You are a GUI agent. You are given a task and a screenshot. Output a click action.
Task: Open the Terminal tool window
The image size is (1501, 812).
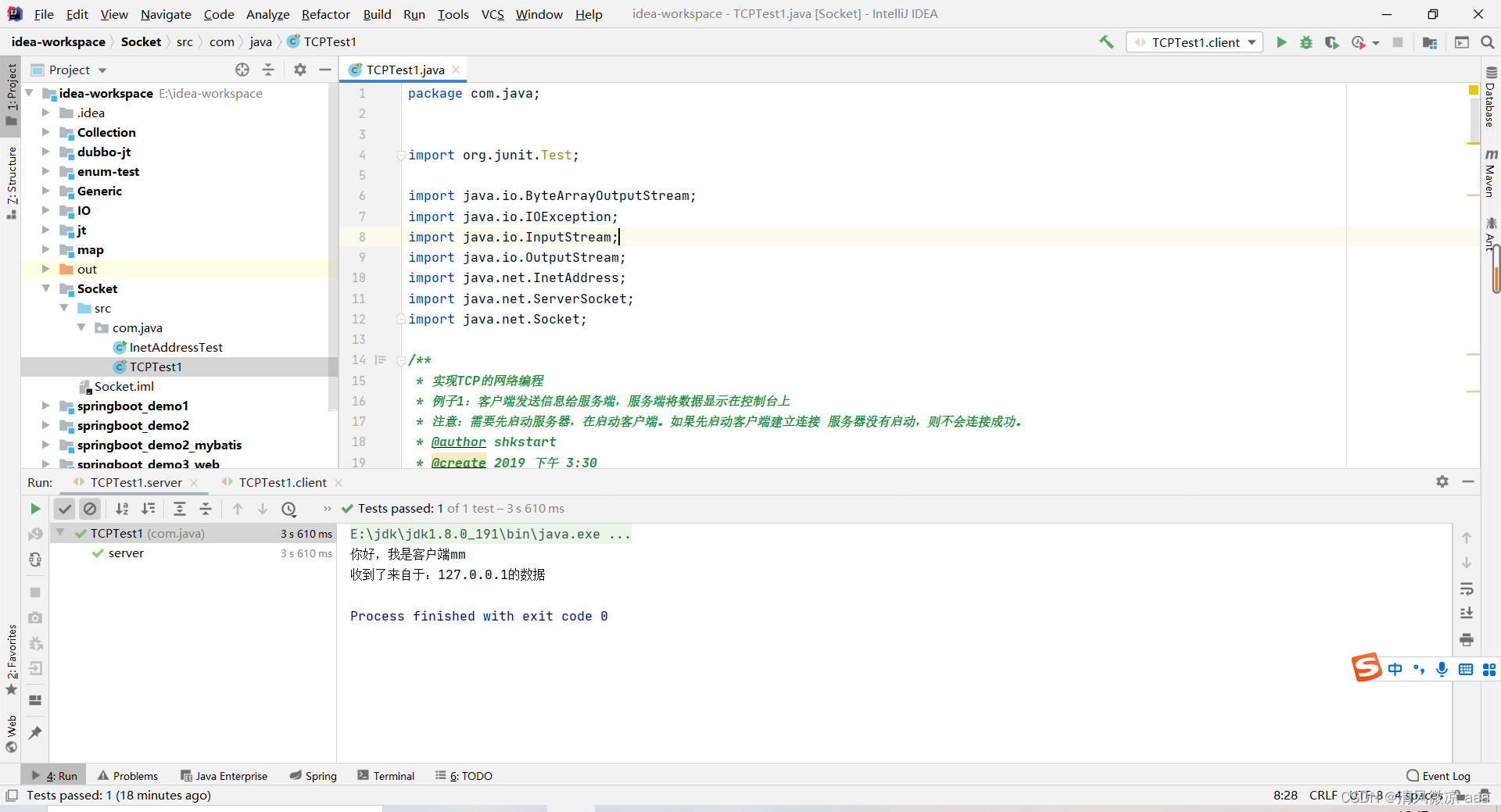tap(386, 775)
